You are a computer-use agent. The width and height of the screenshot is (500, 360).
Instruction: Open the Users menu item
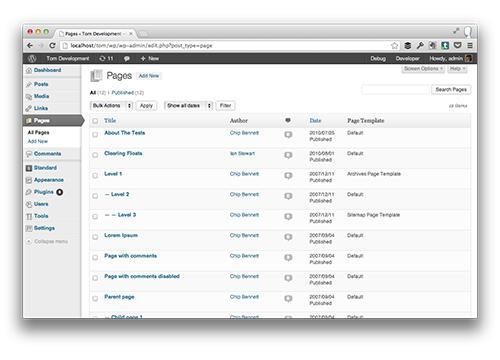(x=41, y=204)
